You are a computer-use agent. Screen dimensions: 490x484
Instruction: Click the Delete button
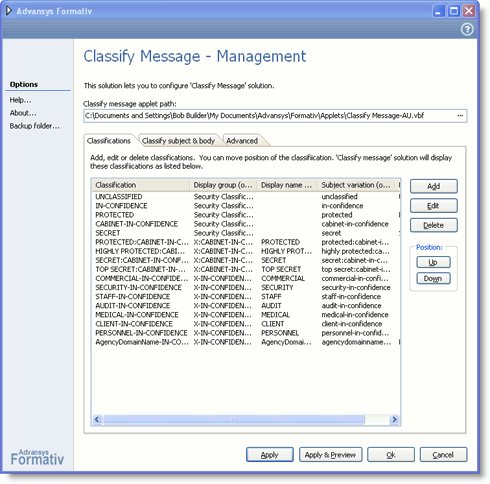434,226
